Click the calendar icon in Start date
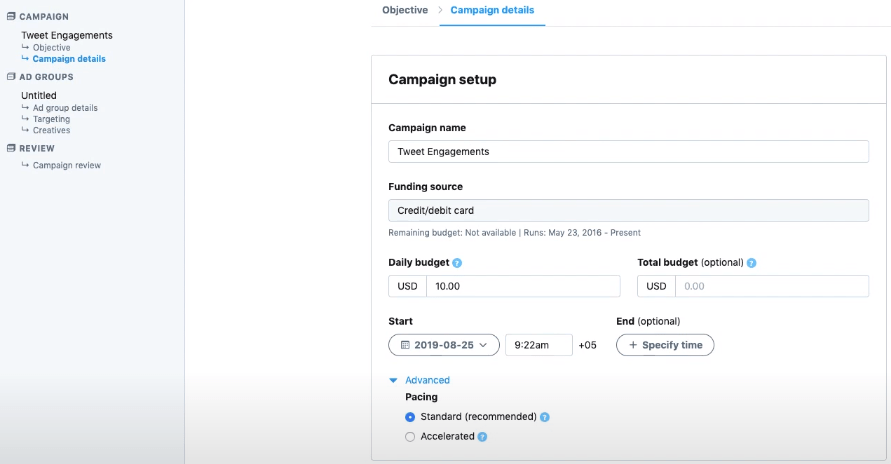 tap(405, 345)
